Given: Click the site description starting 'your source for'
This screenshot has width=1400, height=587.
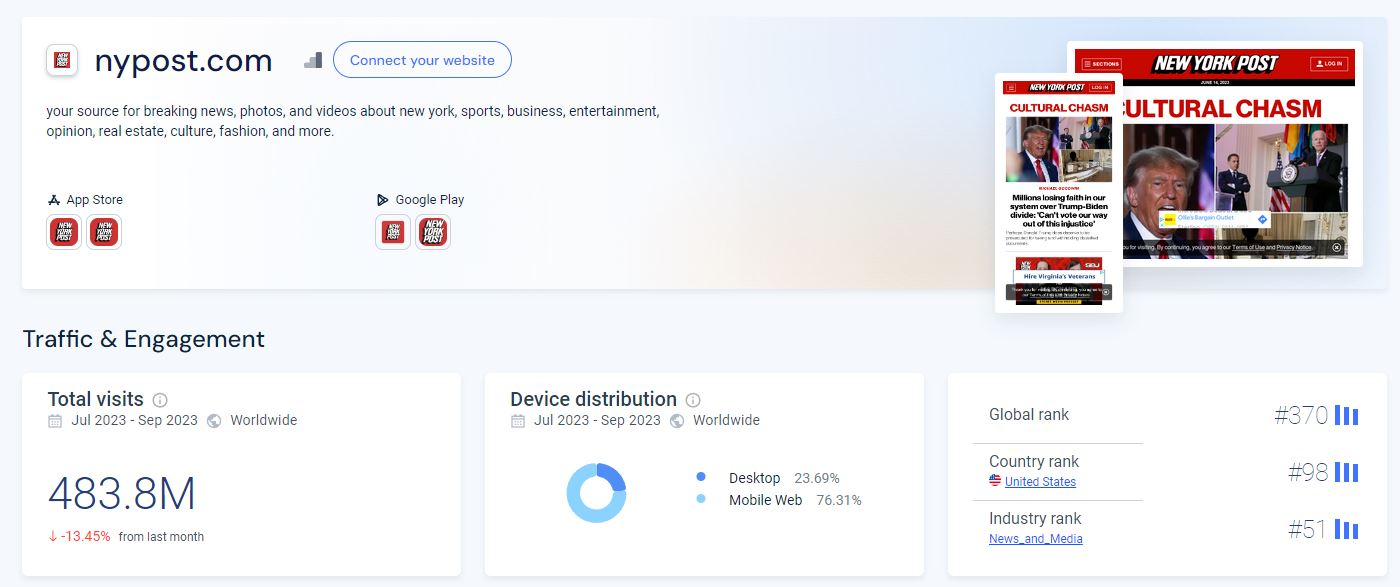Looking at the screenshot, I should [353, 121].
